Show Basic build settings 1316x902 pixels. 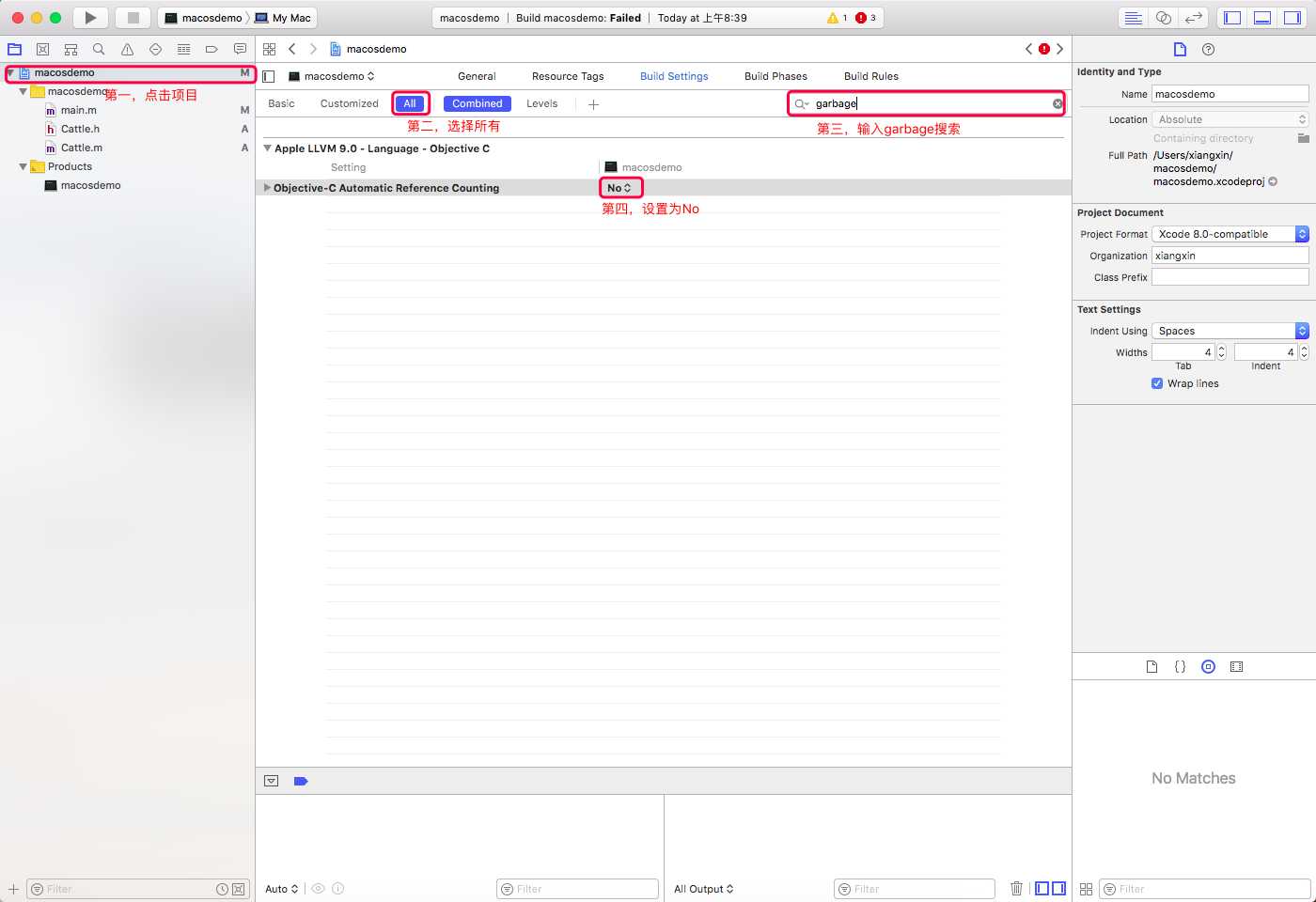(281, 103)
